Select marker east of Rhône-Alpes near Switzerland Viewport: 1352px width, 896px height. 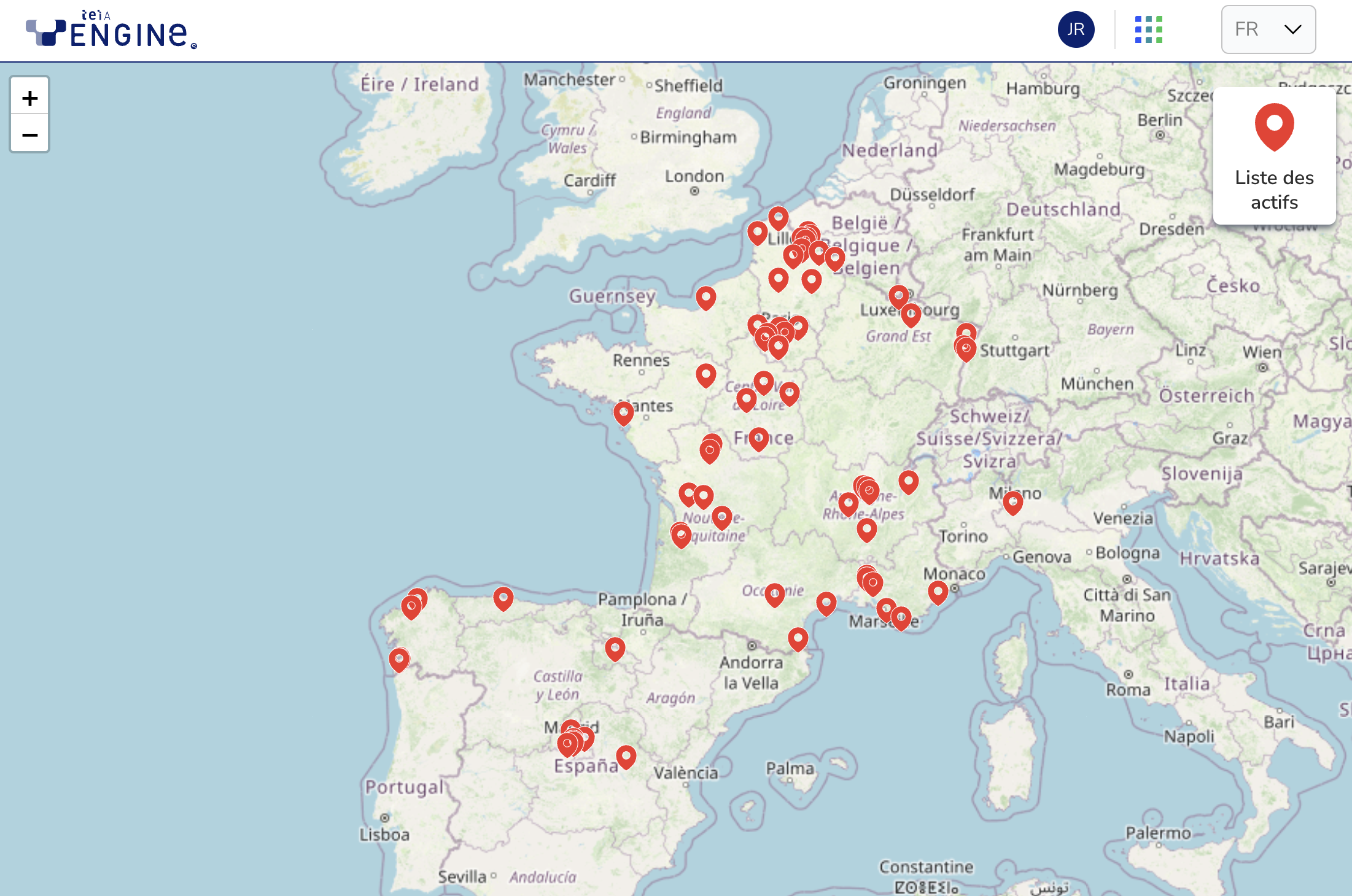908,481
